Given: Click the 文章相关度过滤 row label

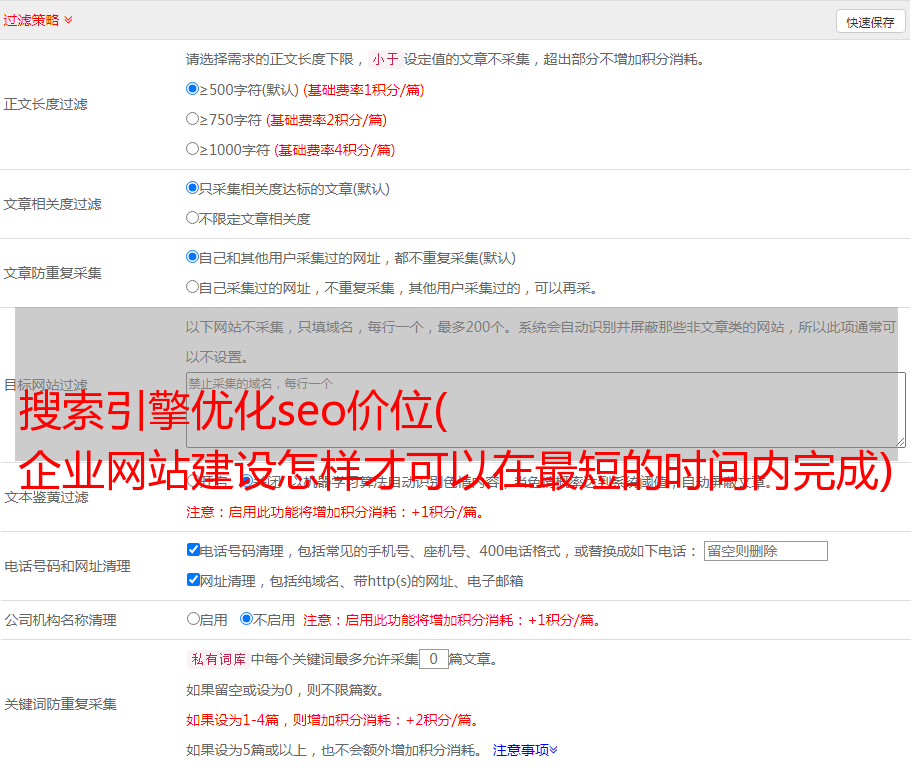Looking at the screenshot, I should coord(52,204).
